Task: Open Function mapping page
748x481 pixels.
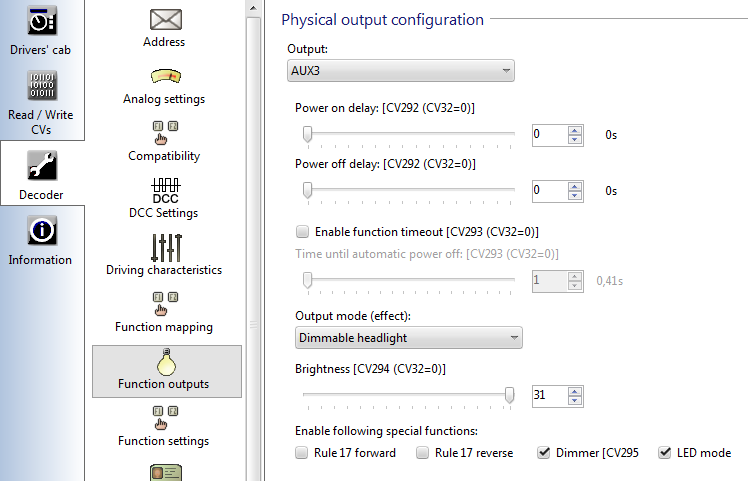Action: [164, 312]
